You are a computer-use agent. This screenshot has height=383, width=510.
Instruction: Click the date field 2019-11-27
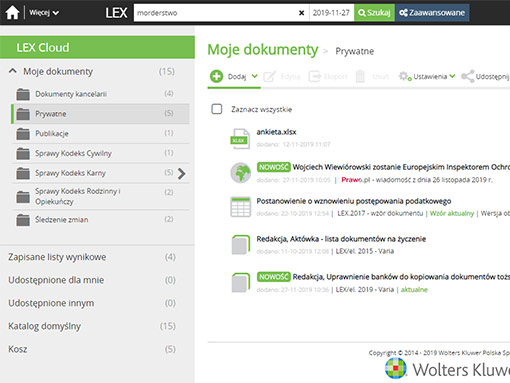[331, 13]
